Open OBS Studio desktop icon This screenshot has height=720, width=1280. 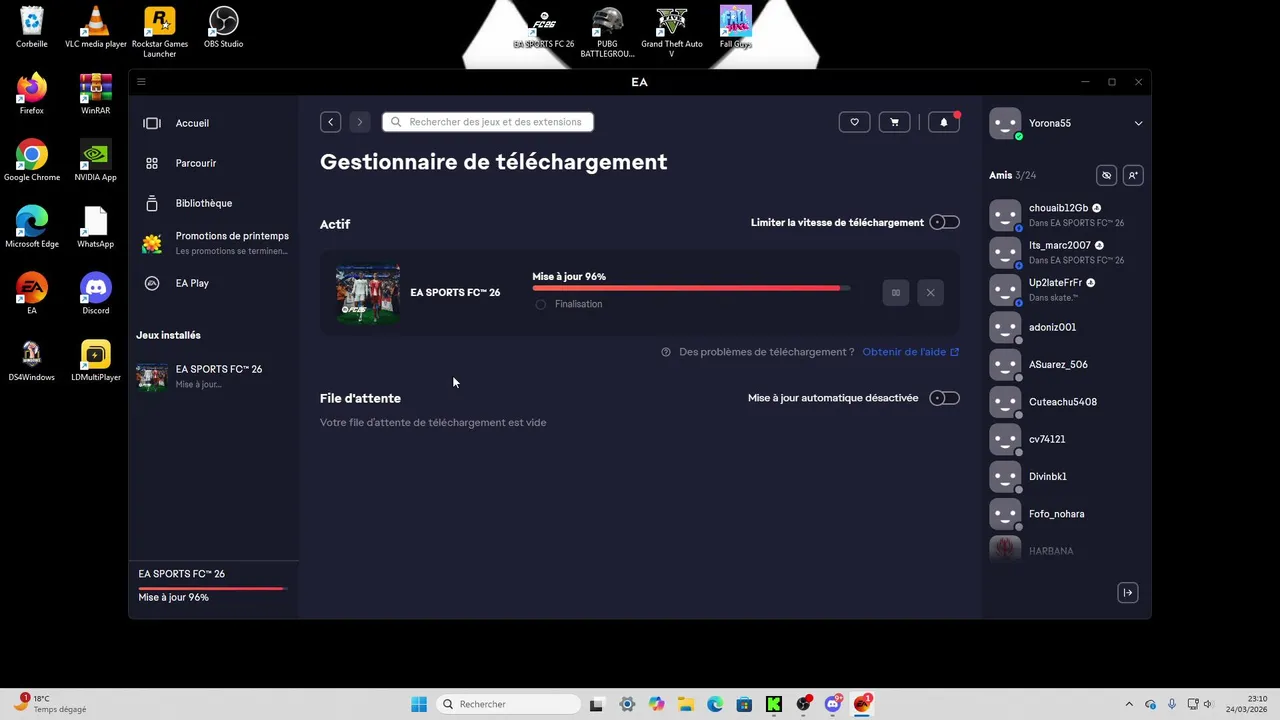coord(224,27)
